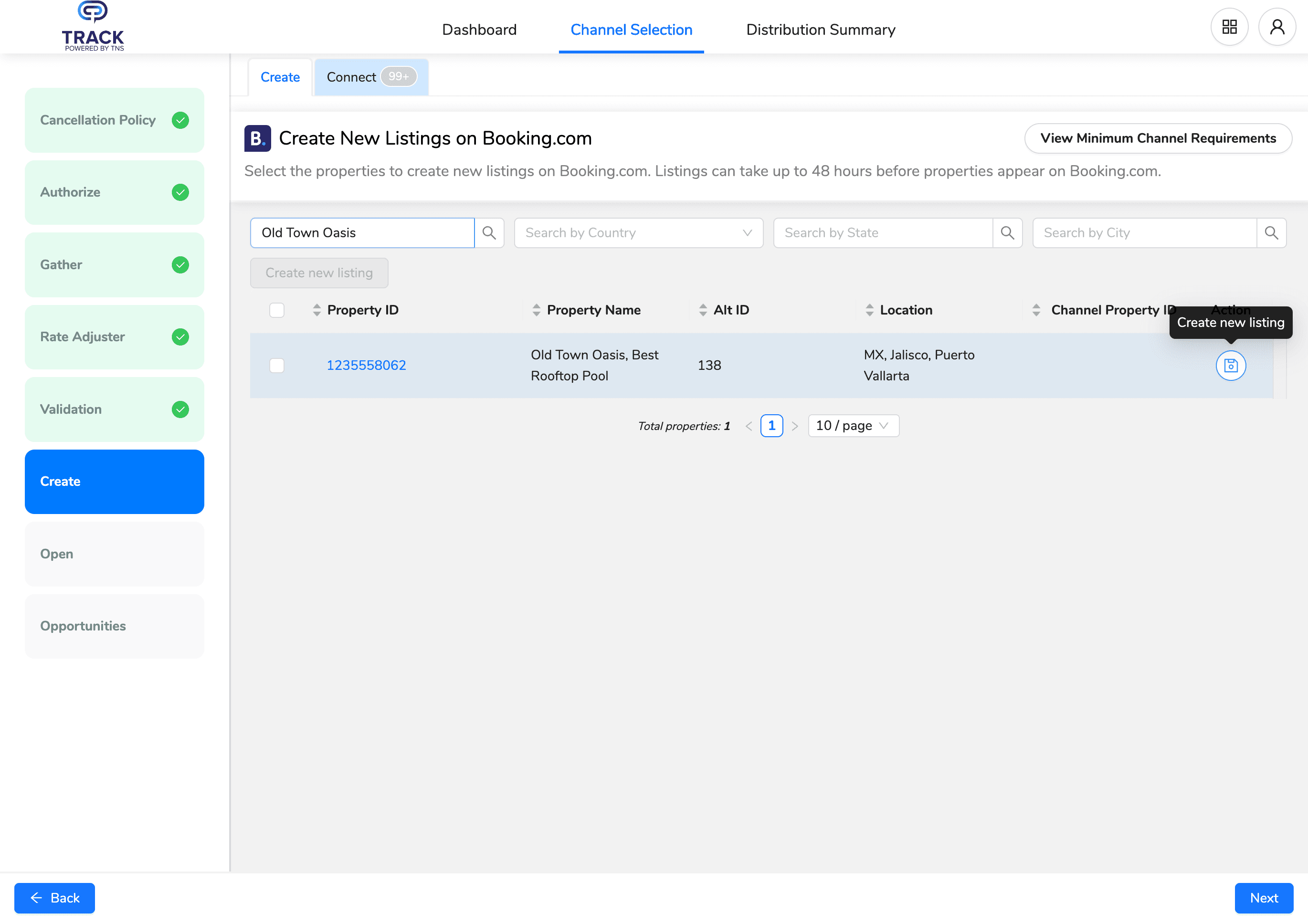The image size is (1308, 924).
Task: Sort by Property ID column arrows
Action: click(x=317, y=310)
